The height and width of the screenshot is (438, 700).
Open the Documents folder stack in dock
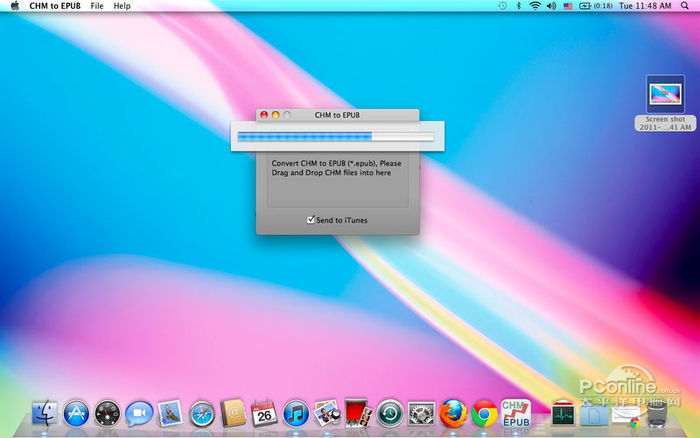tap(594, 414)
